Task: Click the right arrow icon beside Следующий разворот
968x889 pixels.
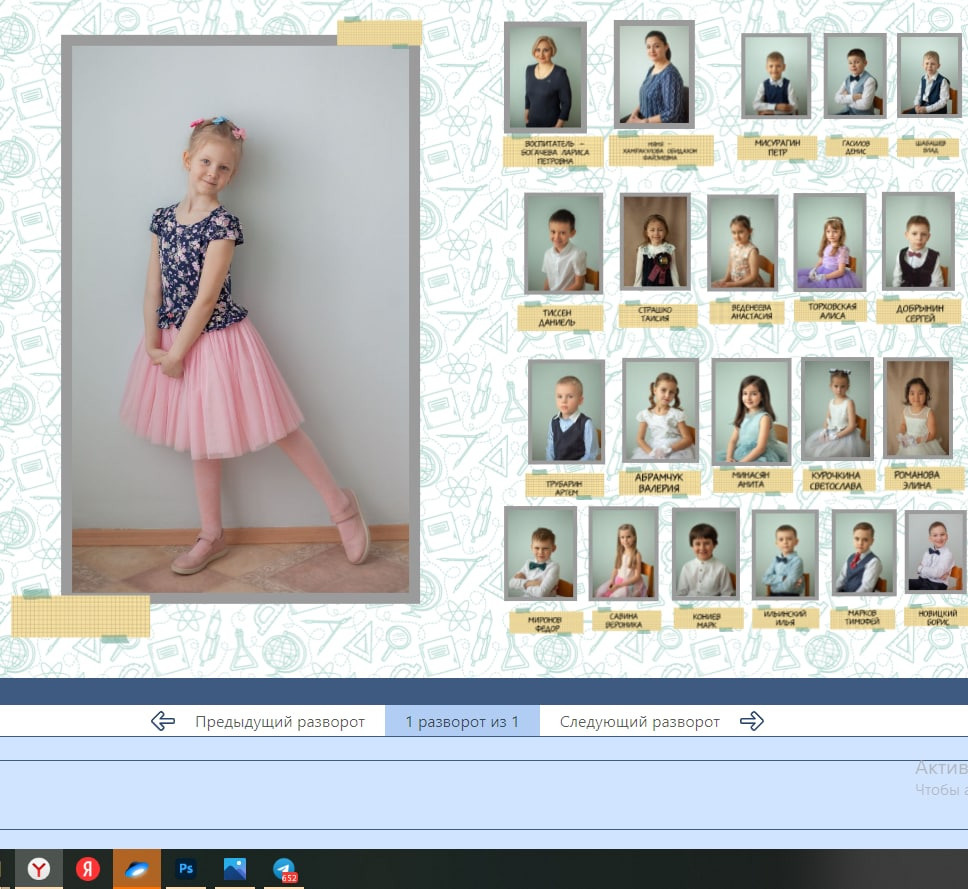Action: click(751, 721)
